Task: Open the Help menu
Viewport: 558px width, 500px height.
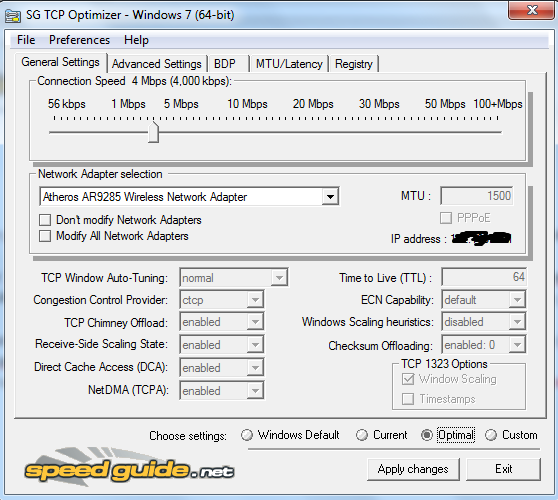Action: [136, 40]
